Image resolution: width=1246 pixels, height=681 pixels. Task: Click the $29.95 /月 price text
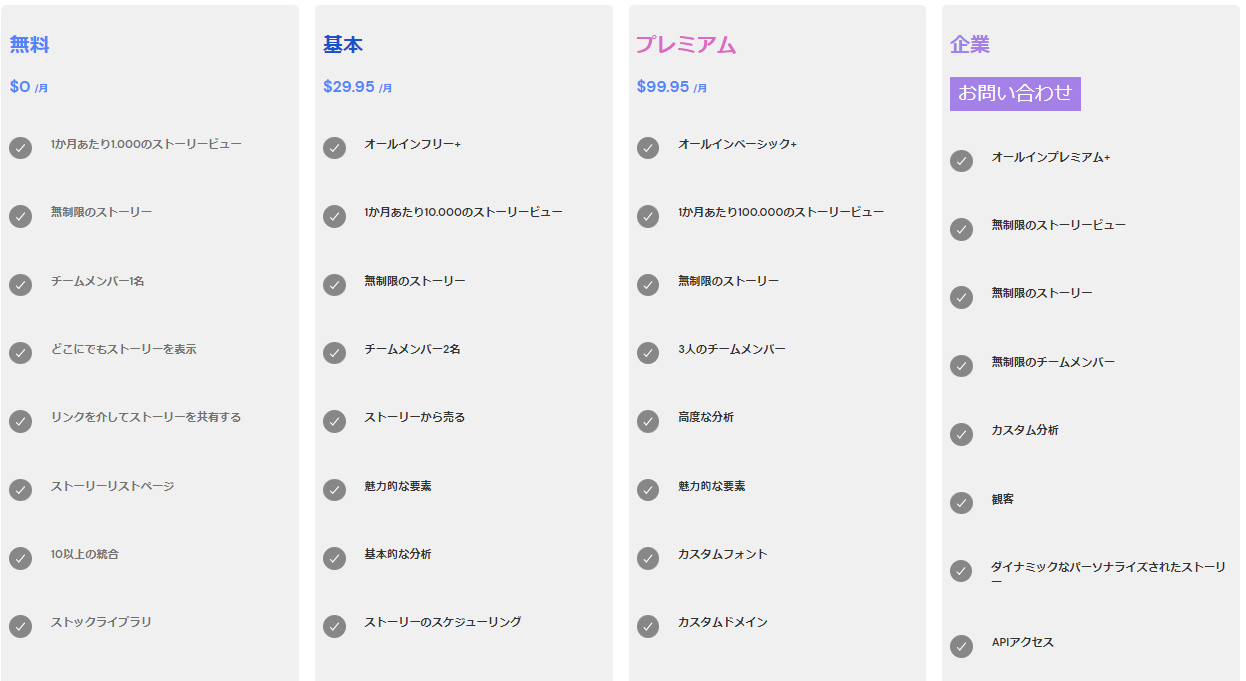pos(358,87)
